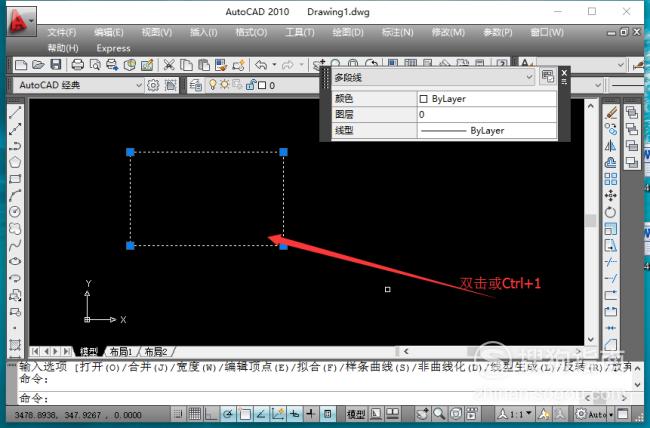Toggle layer 0 freeze sun icon
The width and height of the screenshot is (650, 428).
pyautogui.click(x=224, y=85)
